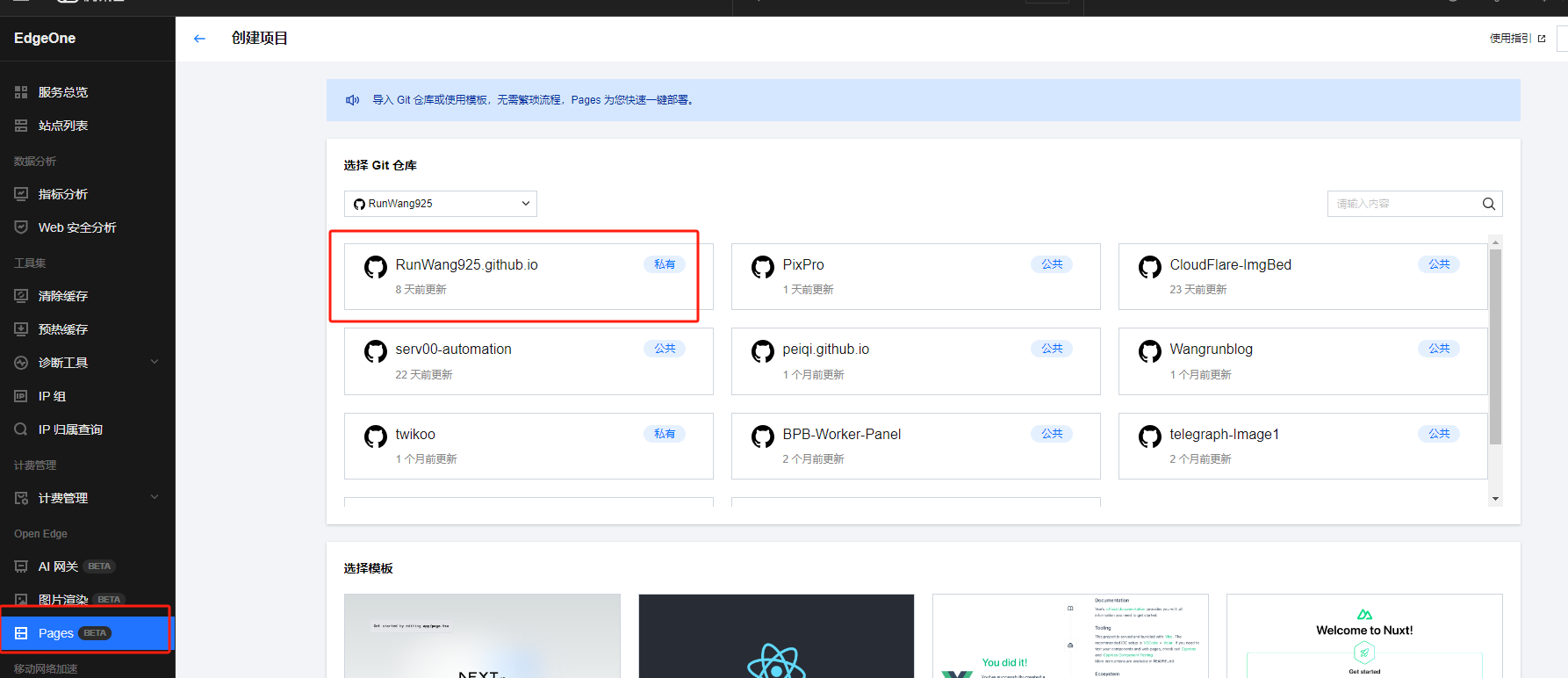The height and width of the screenshot is (678, 1568).
Task: Click the back arrow next to 创建项目
Action: click(x=199, y=39)
